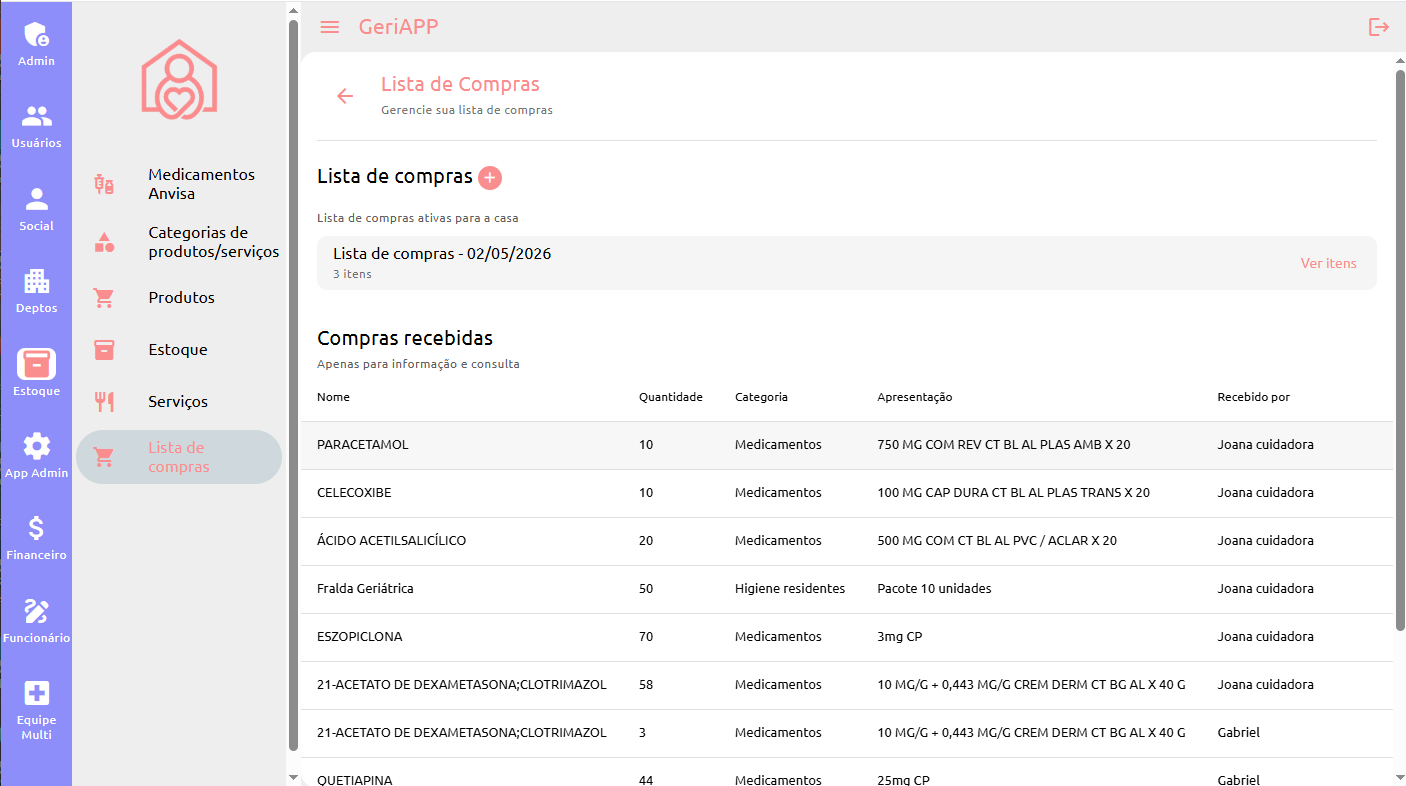This screenshot has width=1406, height=786.
Task: Click the 3 itens label
Action: coord(352,274)
